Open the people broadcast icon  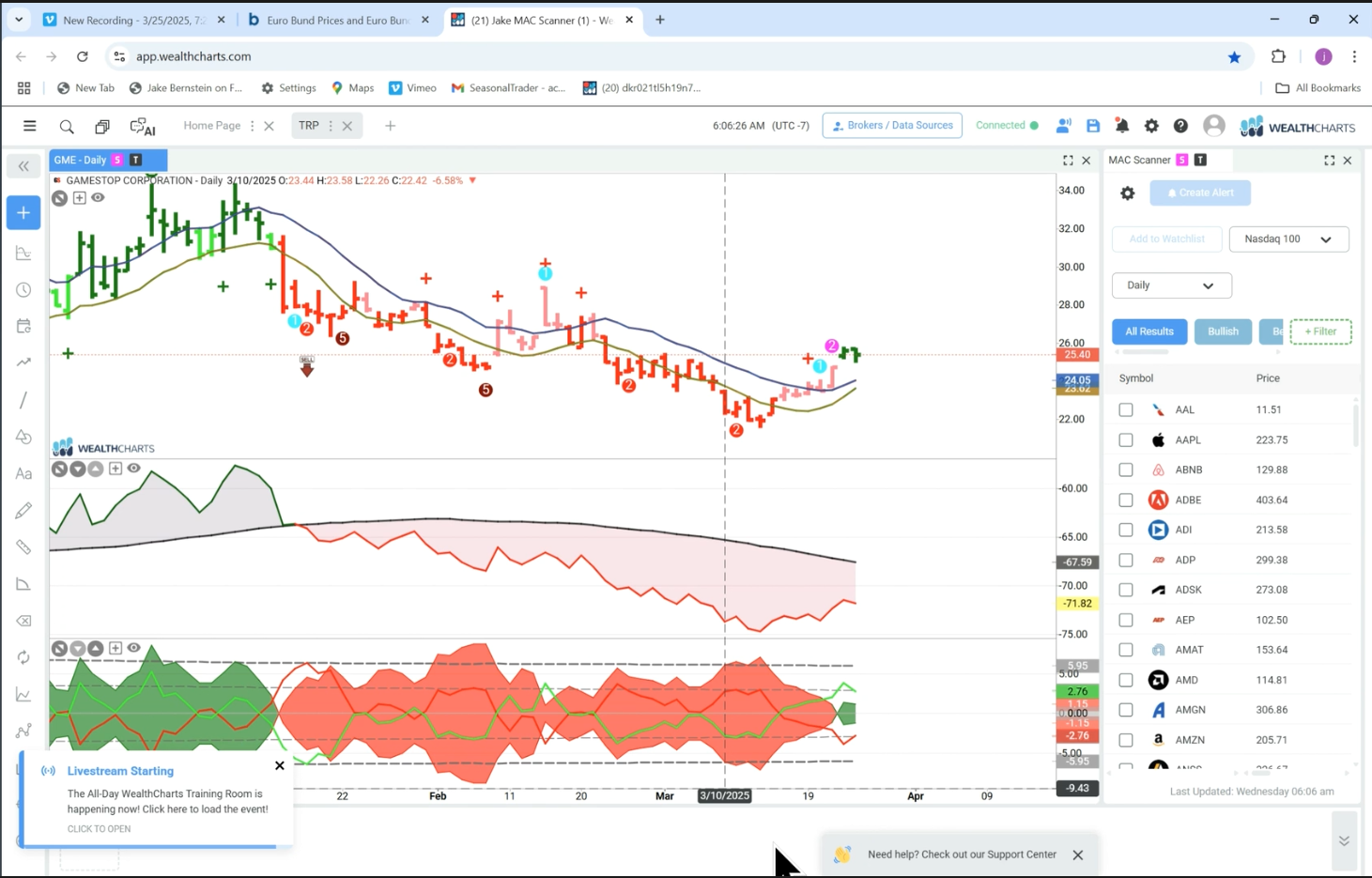pyautogui.click(x=1063, y=126)
